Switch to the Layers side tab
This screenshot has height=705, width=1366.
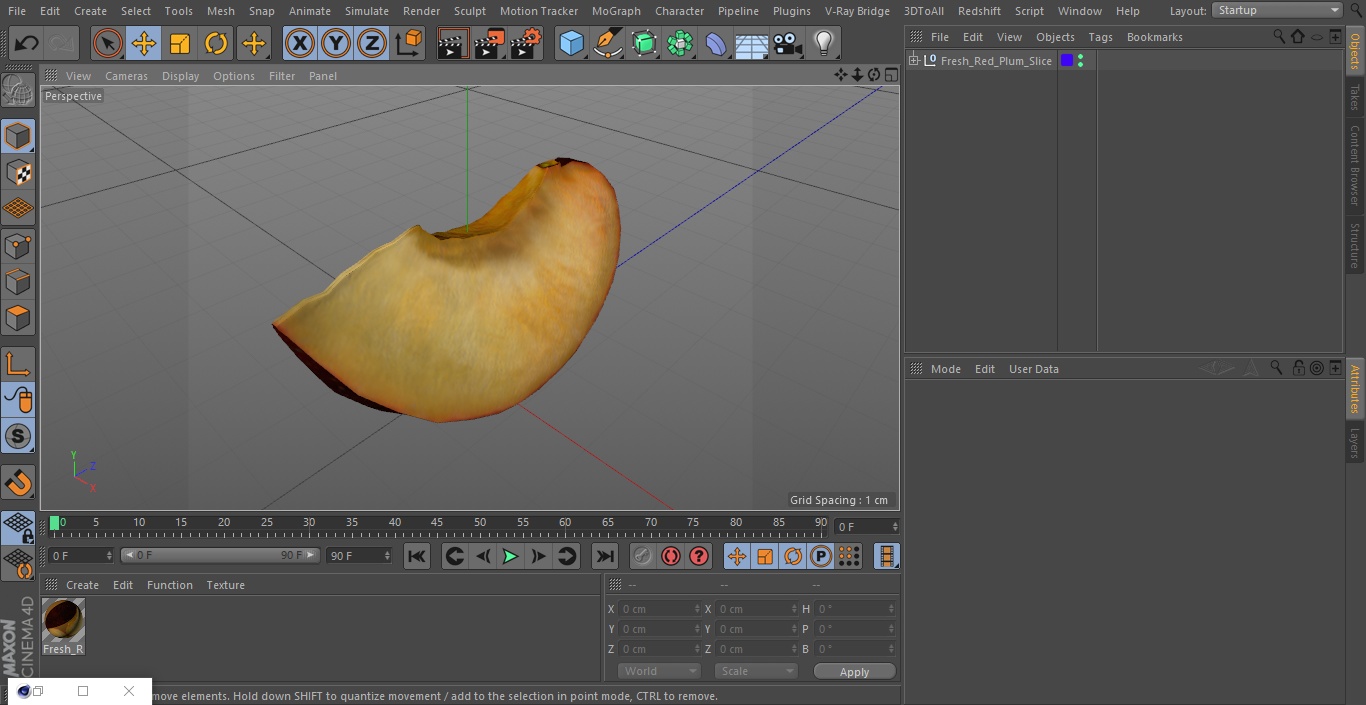point(1355,443)
